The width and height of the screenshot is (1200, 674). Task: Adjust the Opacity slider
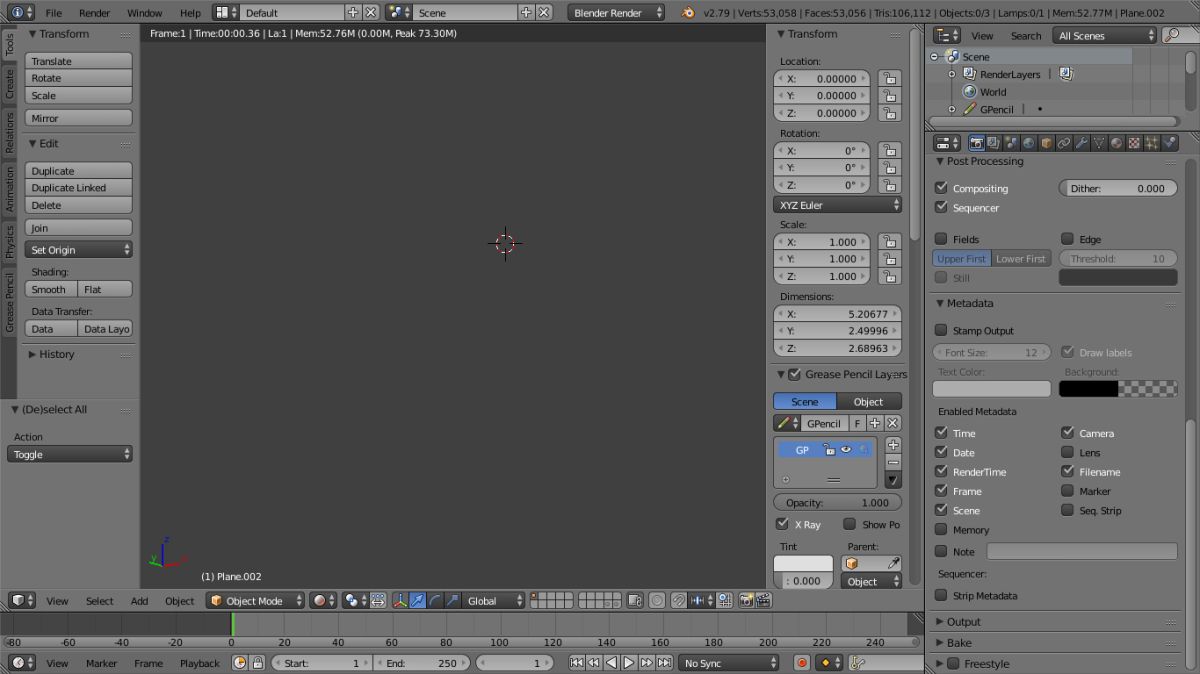tap(837, 503)
